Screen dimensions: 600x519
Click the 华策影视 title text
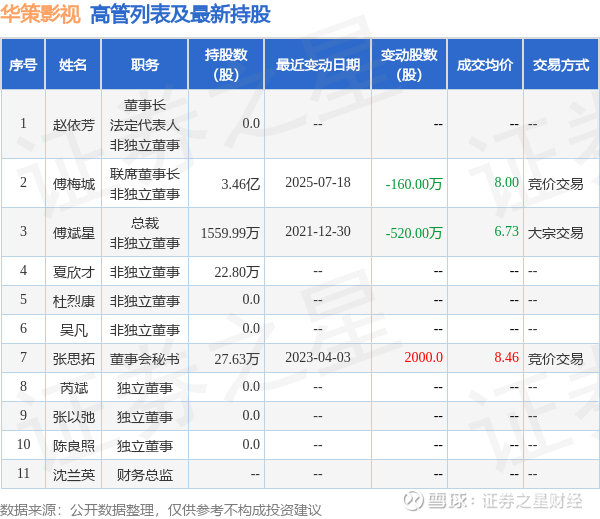tap(41, 15)
